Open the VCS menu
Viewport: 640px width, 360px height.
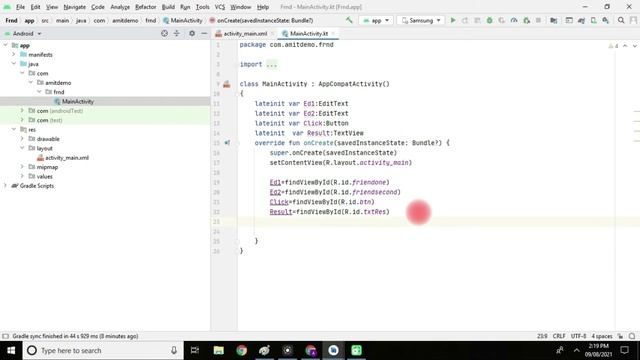point(220,7)
